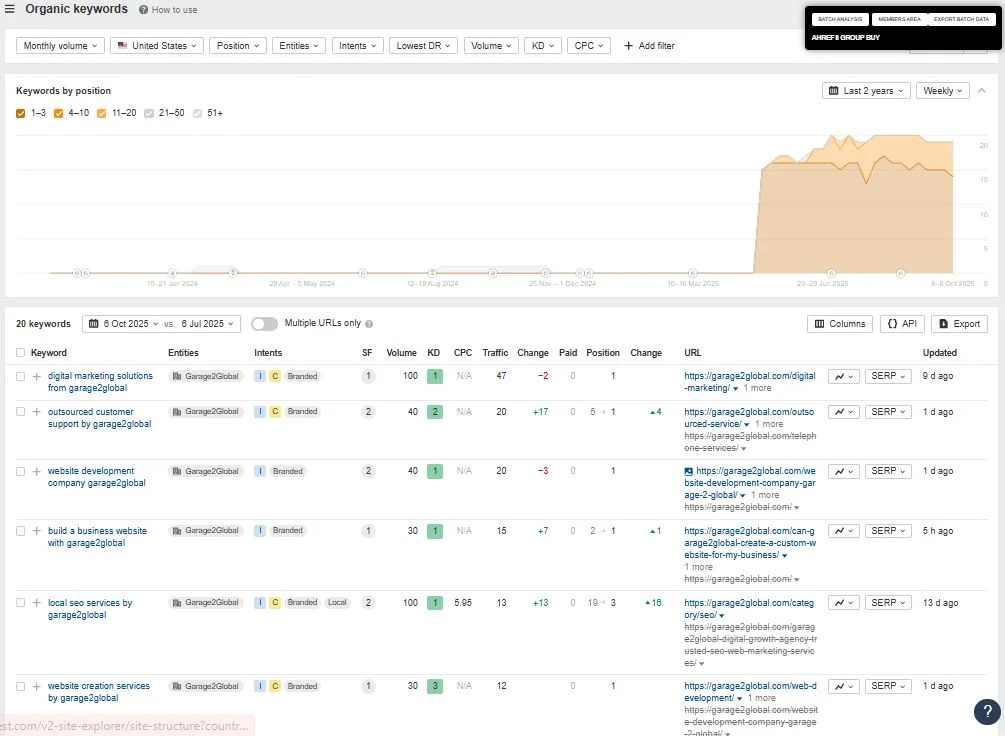The width and height of the screenshot is (1005, 736).
Task: Click plus icon for digital marketing solutions keyword
Action: point(37,376)
